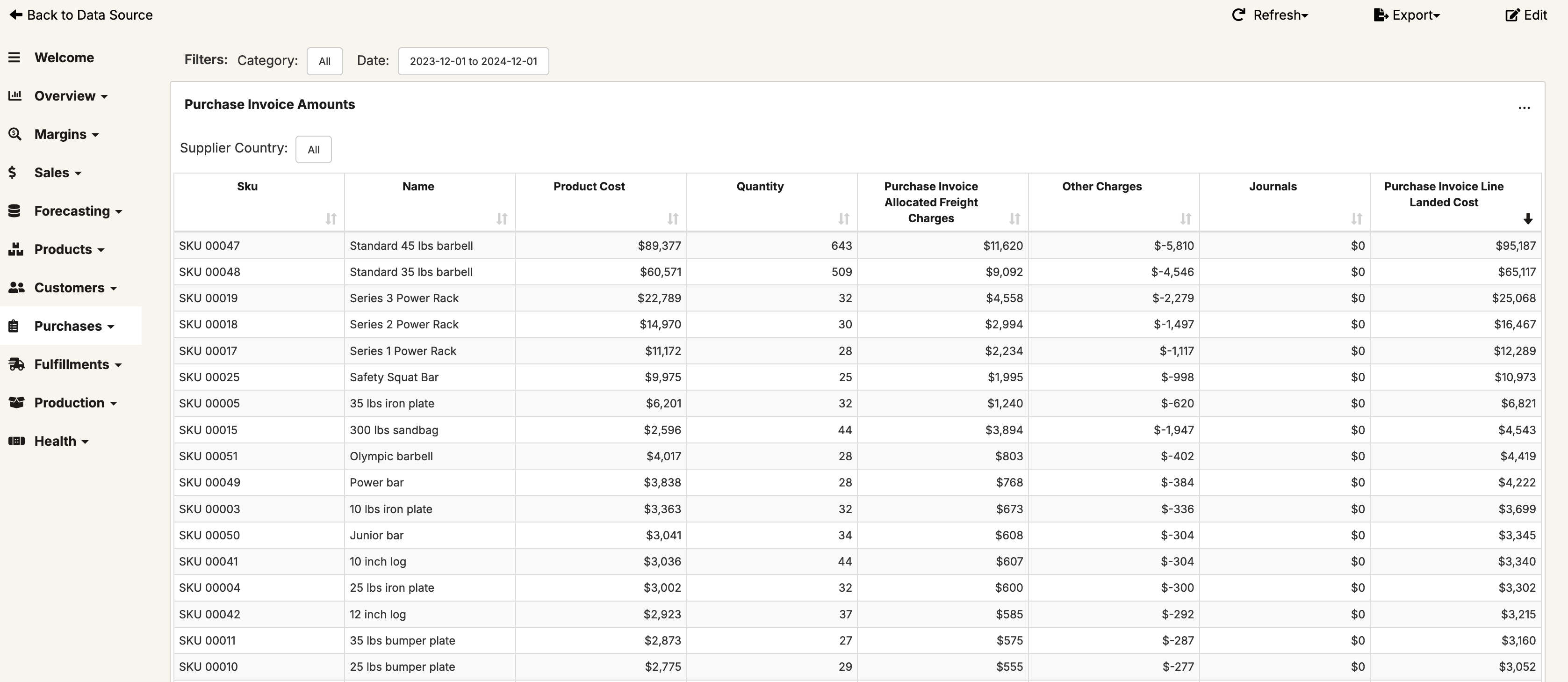Click Back to Data Source
This screenshot has width=1568, height=682.
point(81,15)
